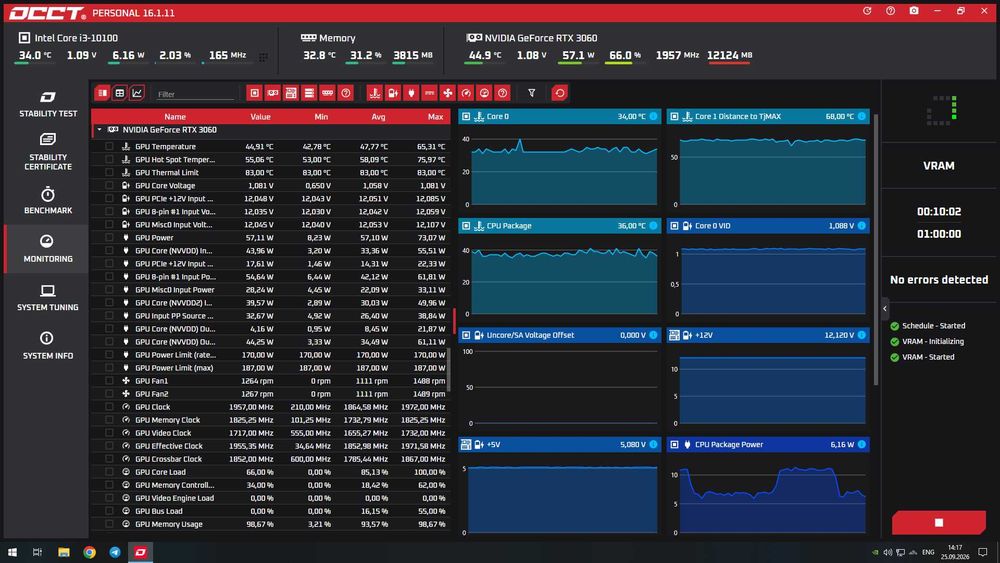
Task: Open File Explorer from the taskbar
Action: [x=64, y=552]
